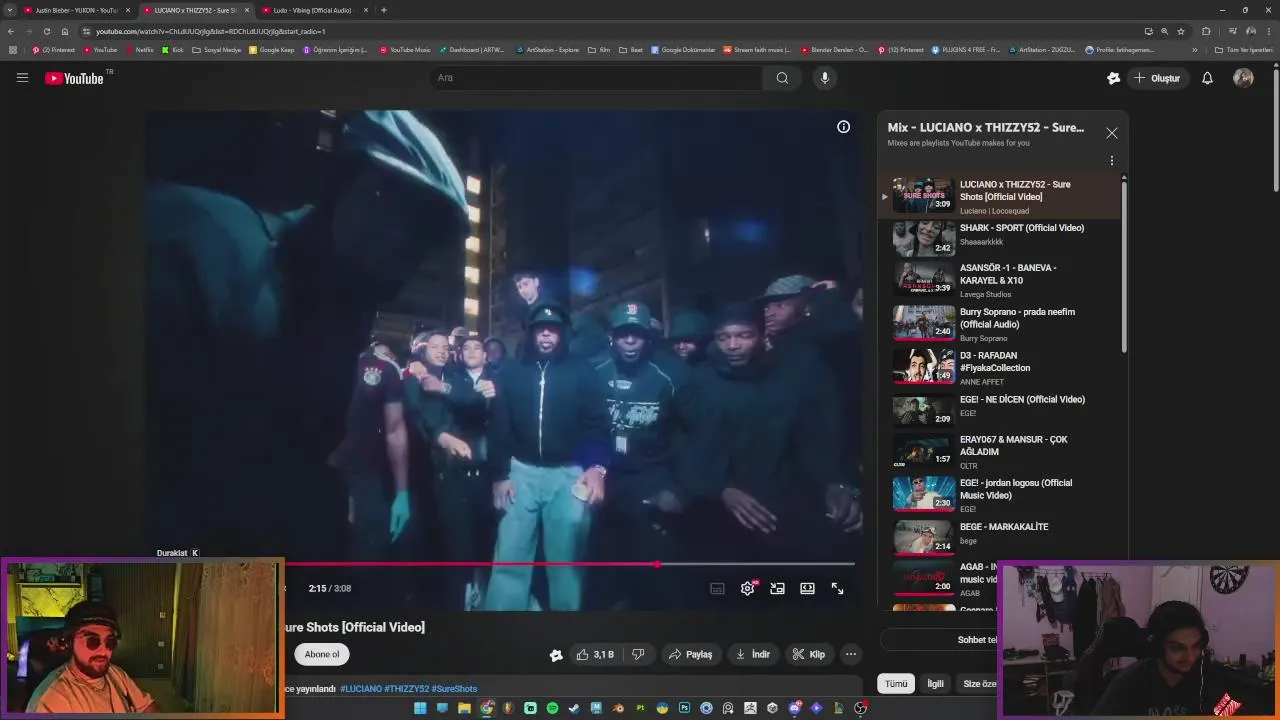Click the Paylaş share button

(690, 654)
